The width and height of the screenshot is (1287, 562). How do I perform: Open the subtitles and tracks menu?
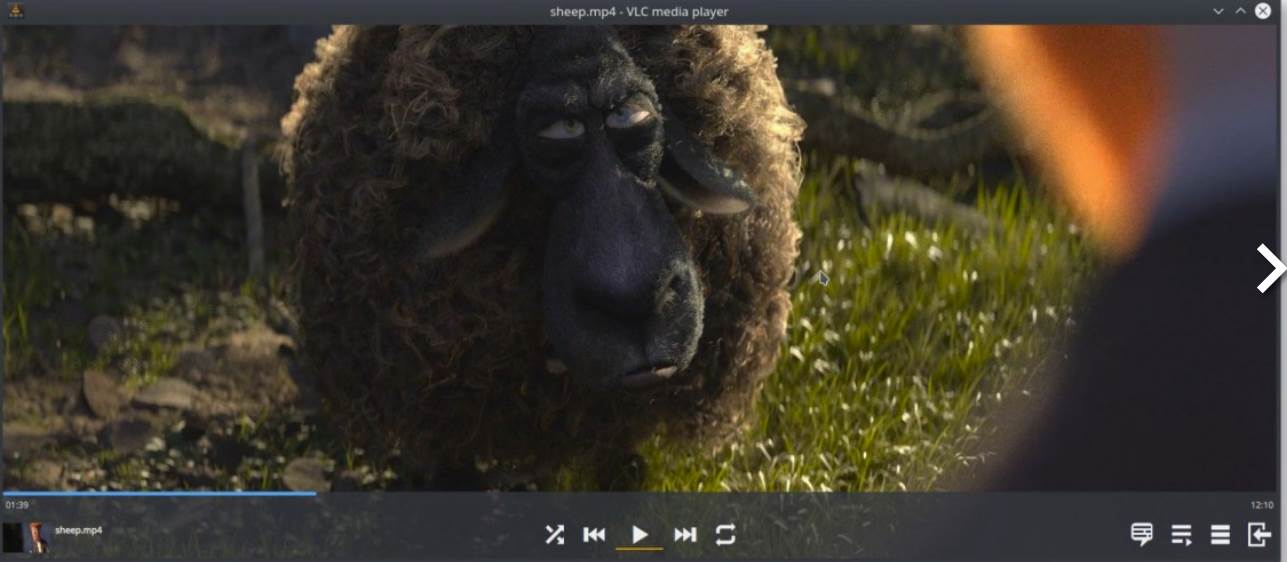(x=1142, y=535)
